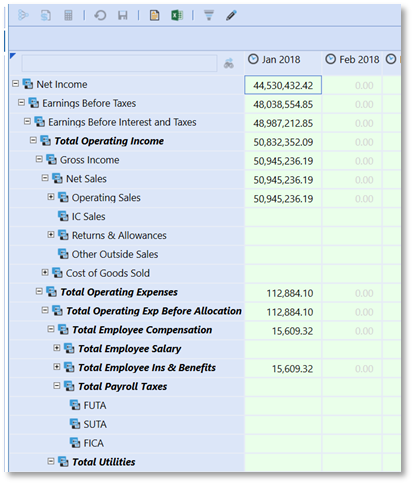Expand the Total Employee Salary node
The image size is (413, 484).
pyautogui.click(x=57, y=348)
